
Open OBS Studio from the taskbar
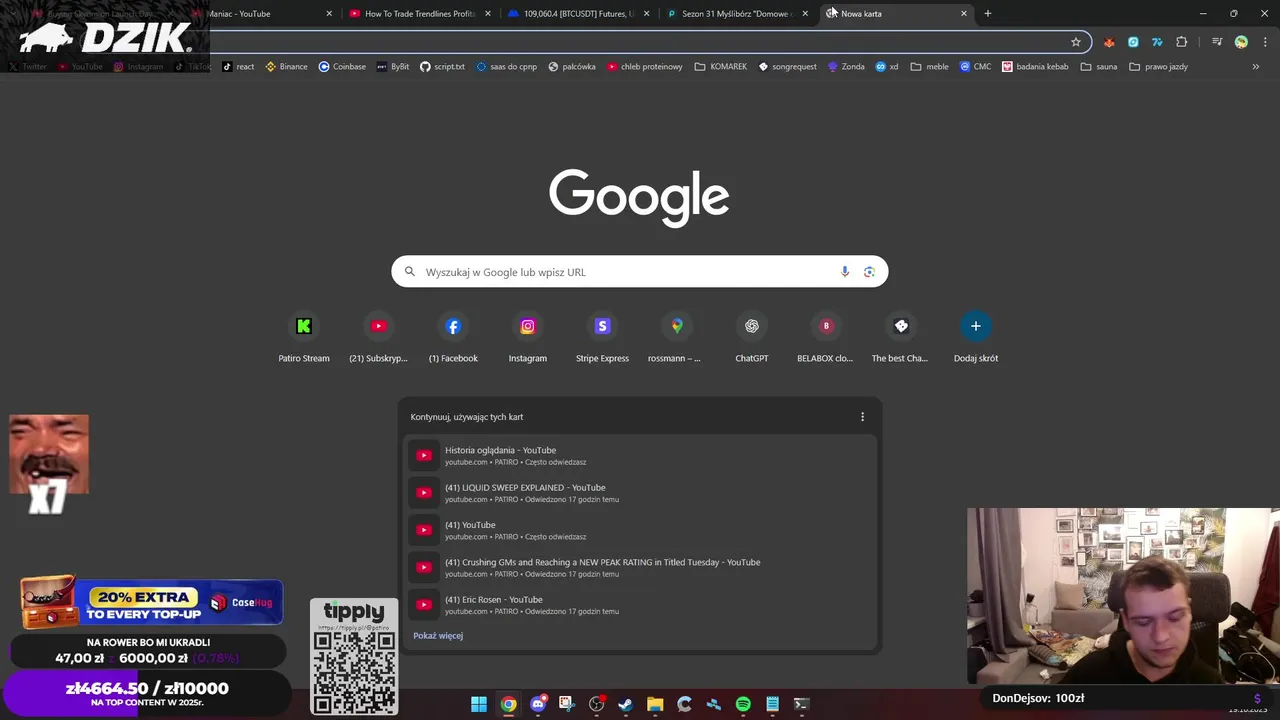coord(597,704)
